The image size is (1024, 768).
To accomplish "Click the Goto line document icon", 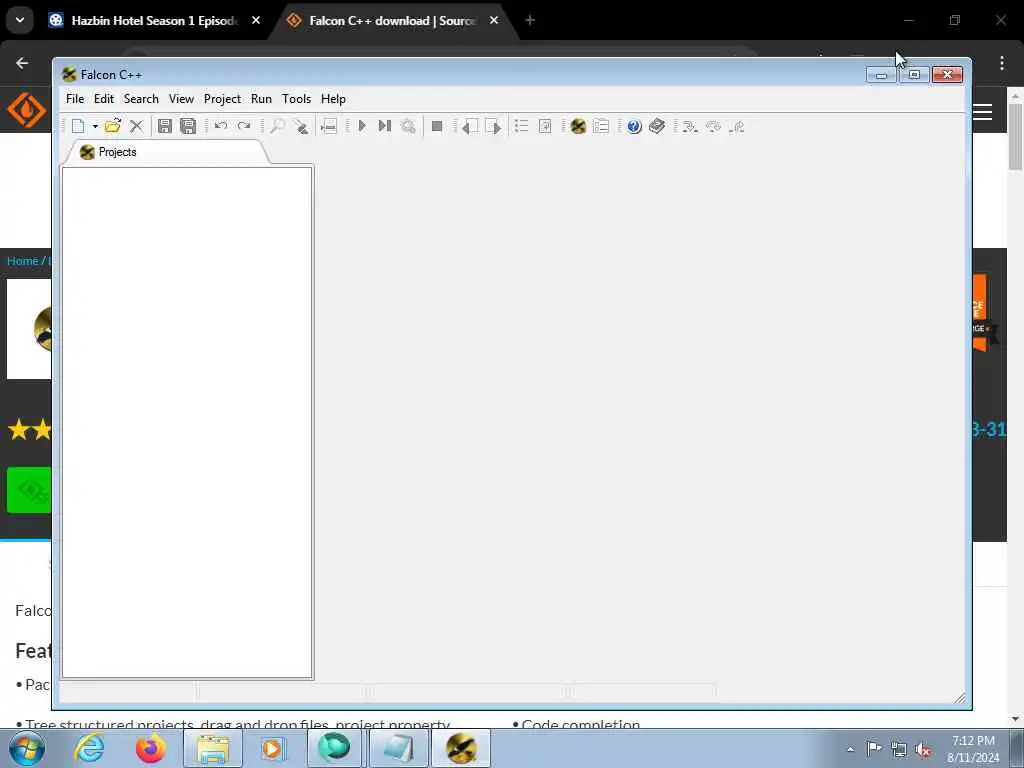I will tap(545, 126).
